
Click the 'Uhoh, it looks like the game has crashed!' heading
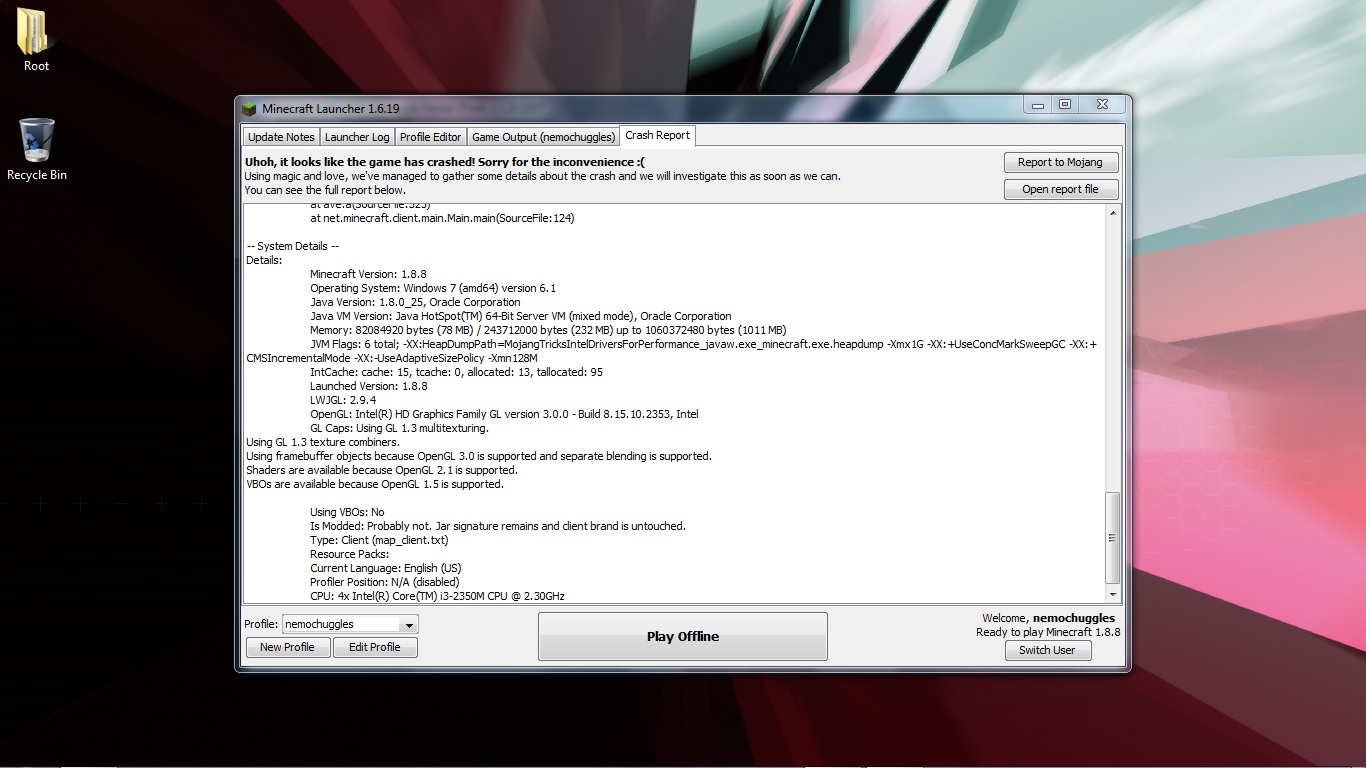(445, 162)
